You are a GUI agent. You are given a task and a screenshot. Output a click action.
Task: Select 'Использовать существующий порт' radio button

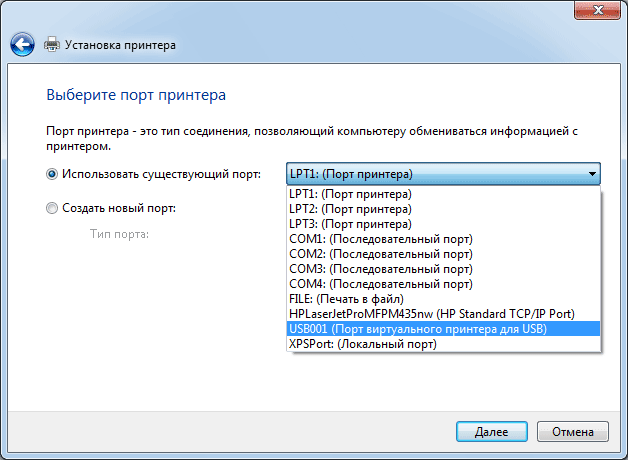click(52, 174)
